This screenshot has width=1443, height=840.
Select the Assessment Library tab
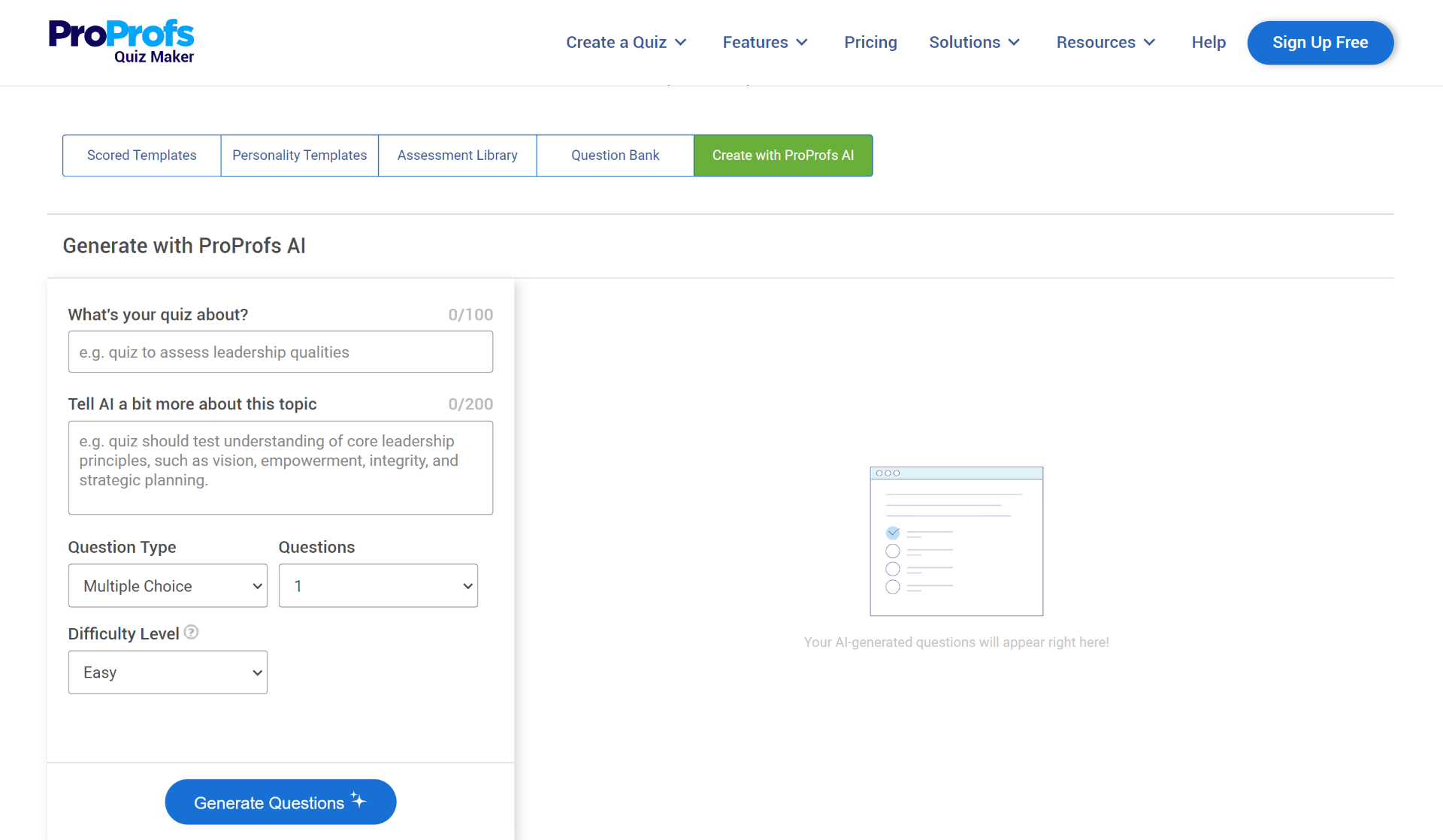(x=456, y=155)
